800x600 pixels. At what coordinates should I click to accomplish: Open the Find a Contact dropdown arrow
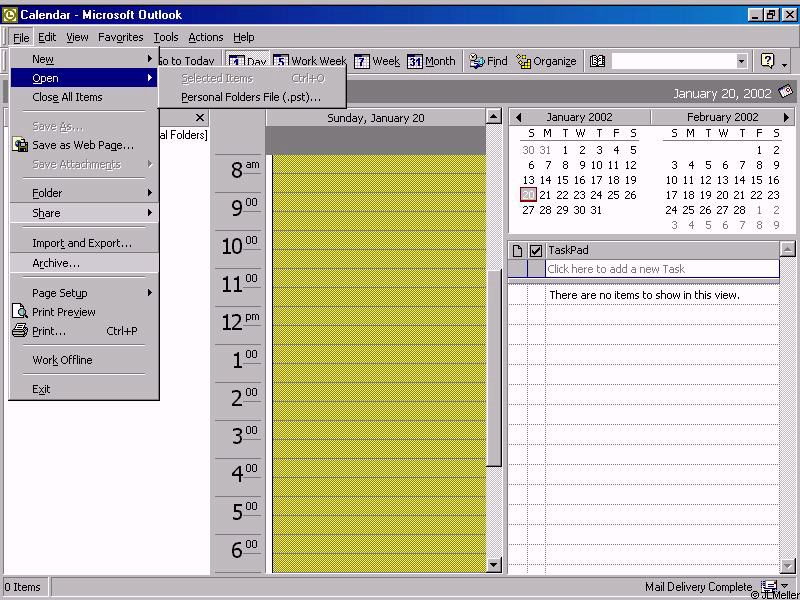pyautogui.click(x=741, y=61)
